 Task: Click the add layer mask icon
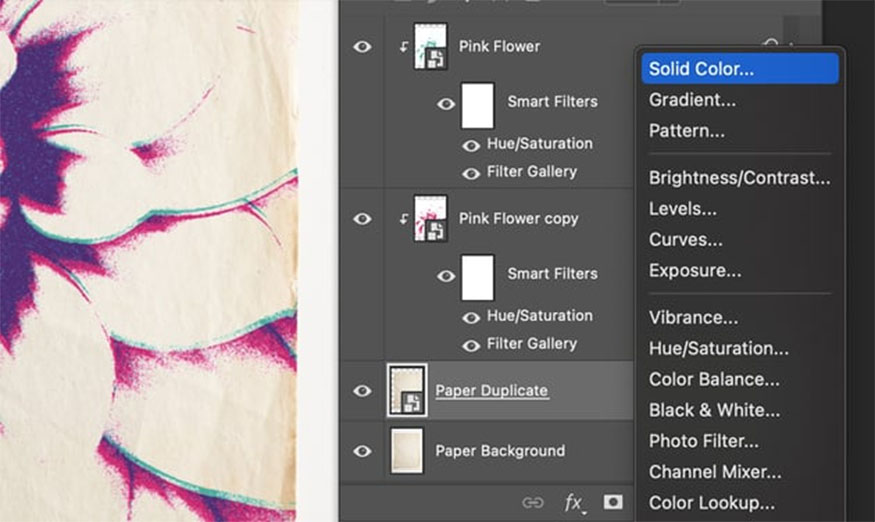coord(613,502)
